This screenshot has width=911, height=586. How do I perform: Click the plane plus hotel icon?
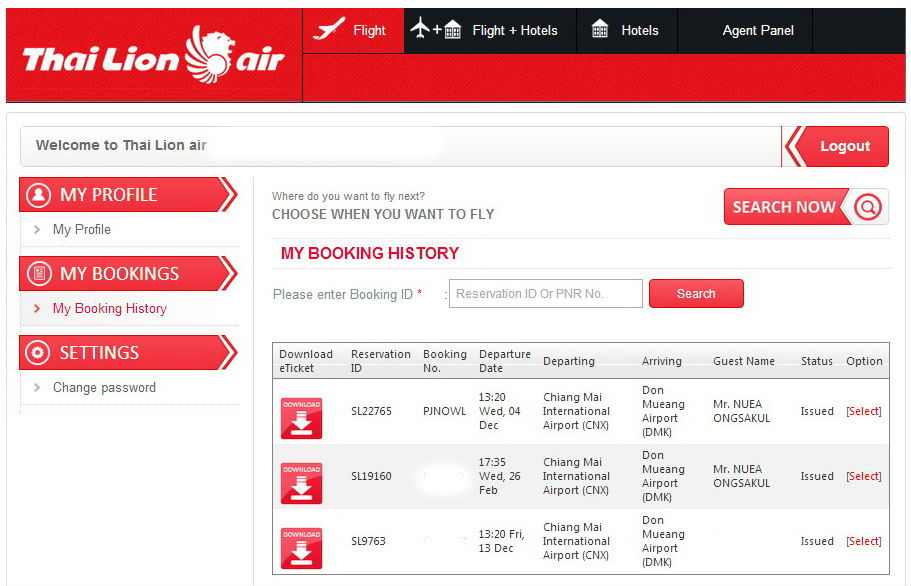[x=435, y=28]
